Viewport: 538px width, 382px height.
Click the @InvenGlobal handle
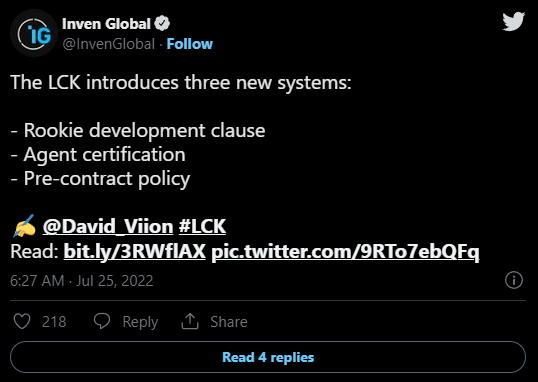[x=109, y=44]
